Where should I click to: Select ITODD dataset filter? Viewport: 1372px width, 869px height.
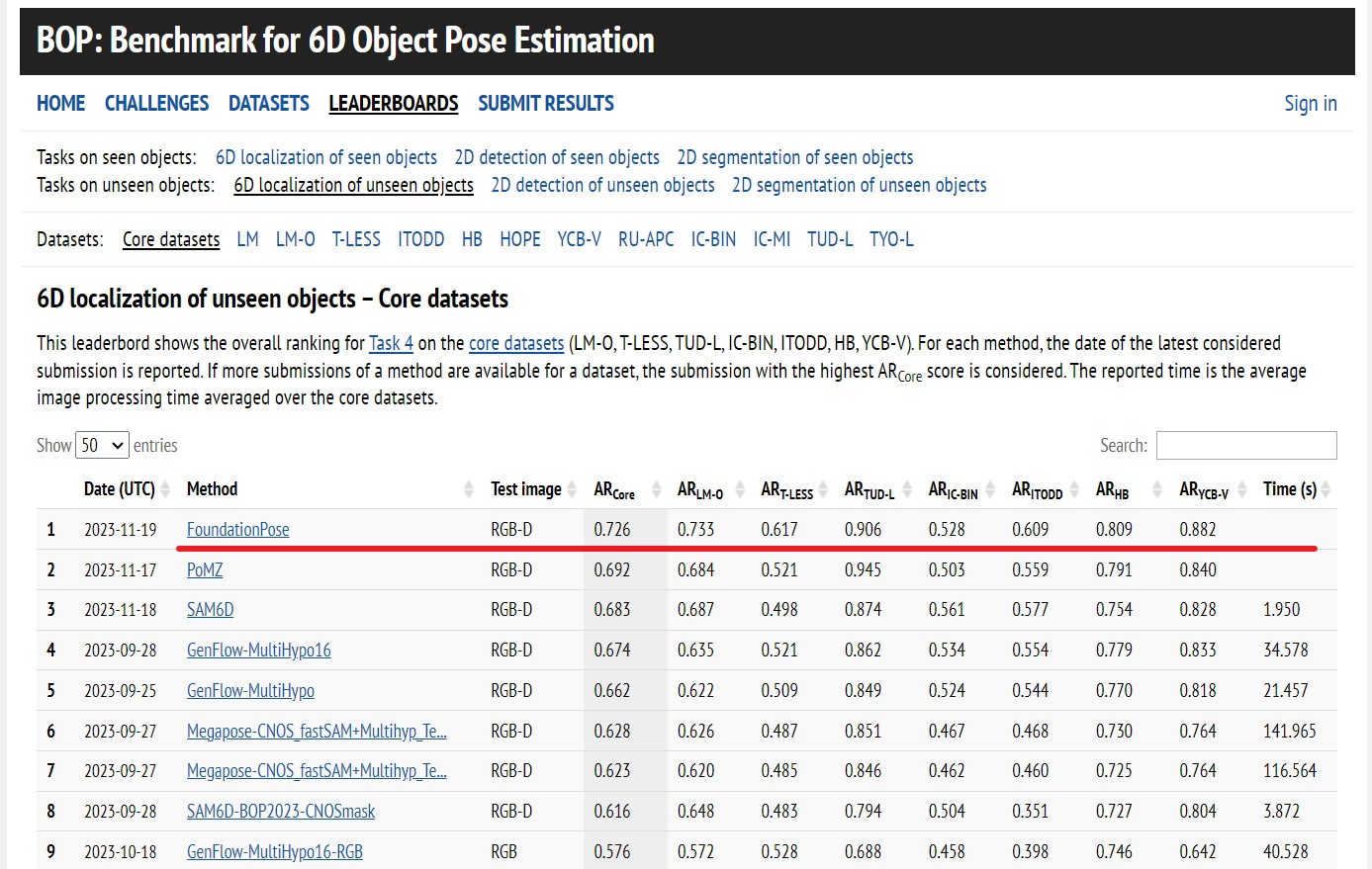[421, 239]
